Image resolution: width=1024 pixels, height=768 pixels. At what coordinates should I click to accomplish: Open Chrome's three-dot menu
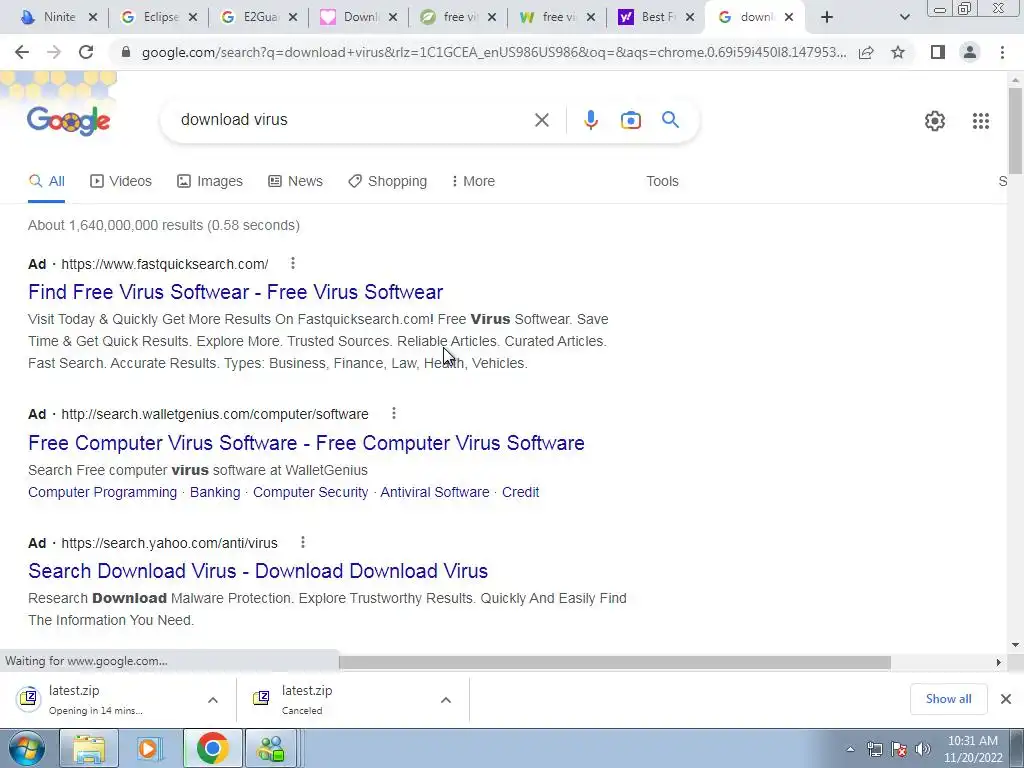coord(1002,52)
